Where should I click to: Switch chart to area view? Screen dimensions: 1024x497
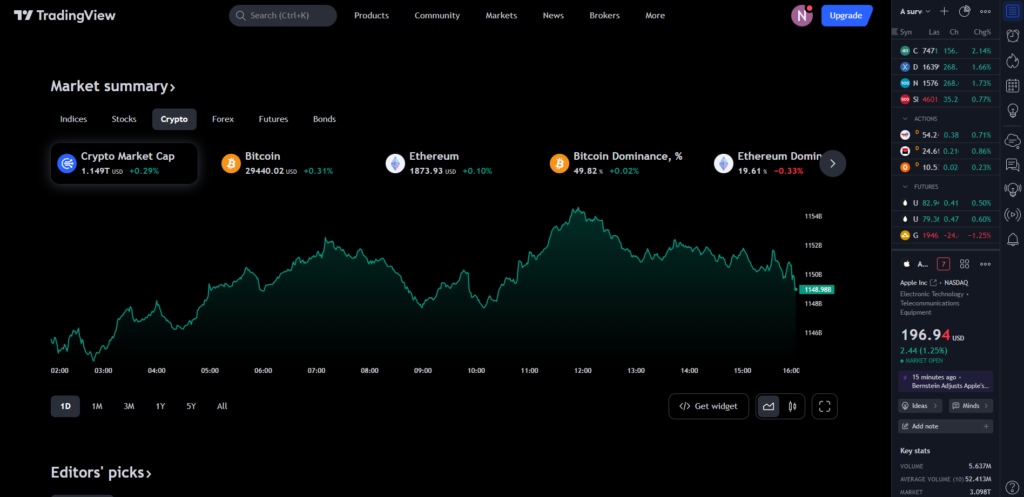pos(768,406)
